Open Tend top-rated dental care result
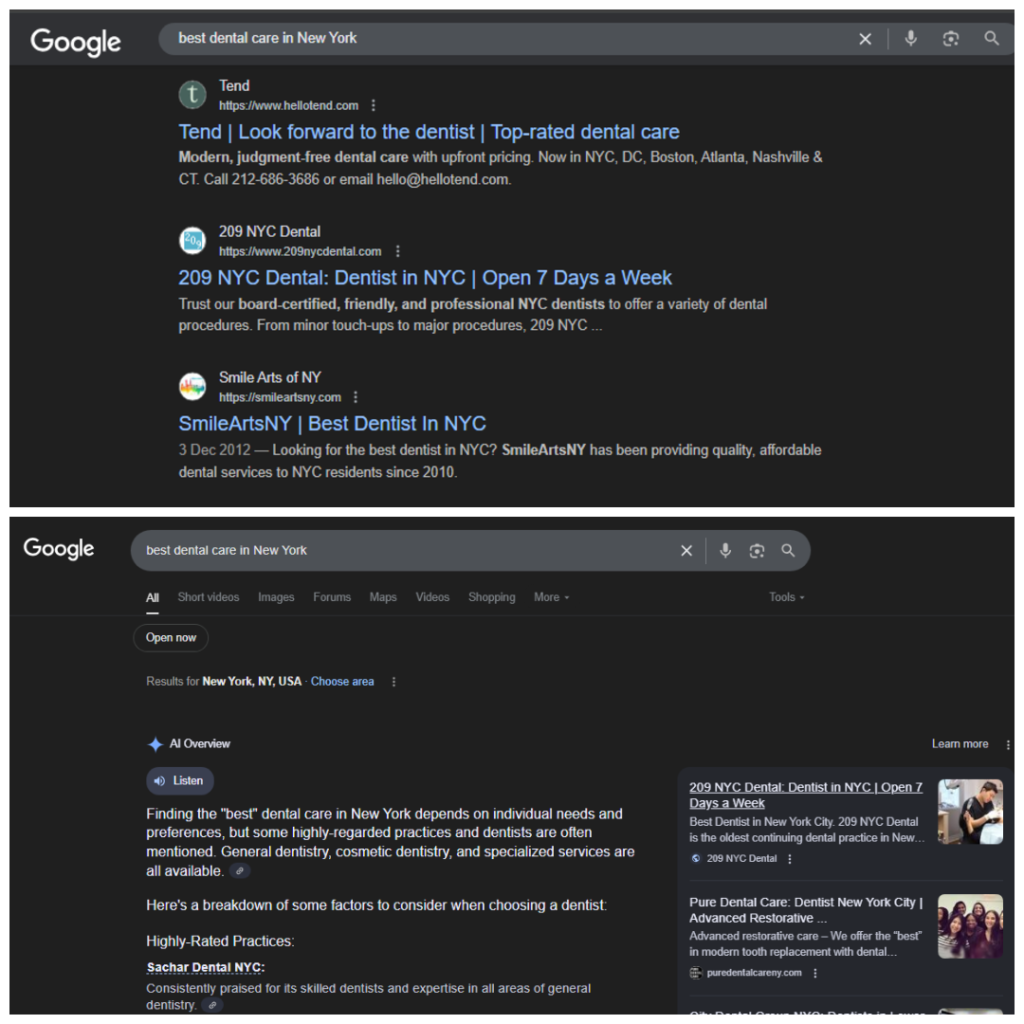Viewport: 1024px width, 1024px height. pos(429,132)
